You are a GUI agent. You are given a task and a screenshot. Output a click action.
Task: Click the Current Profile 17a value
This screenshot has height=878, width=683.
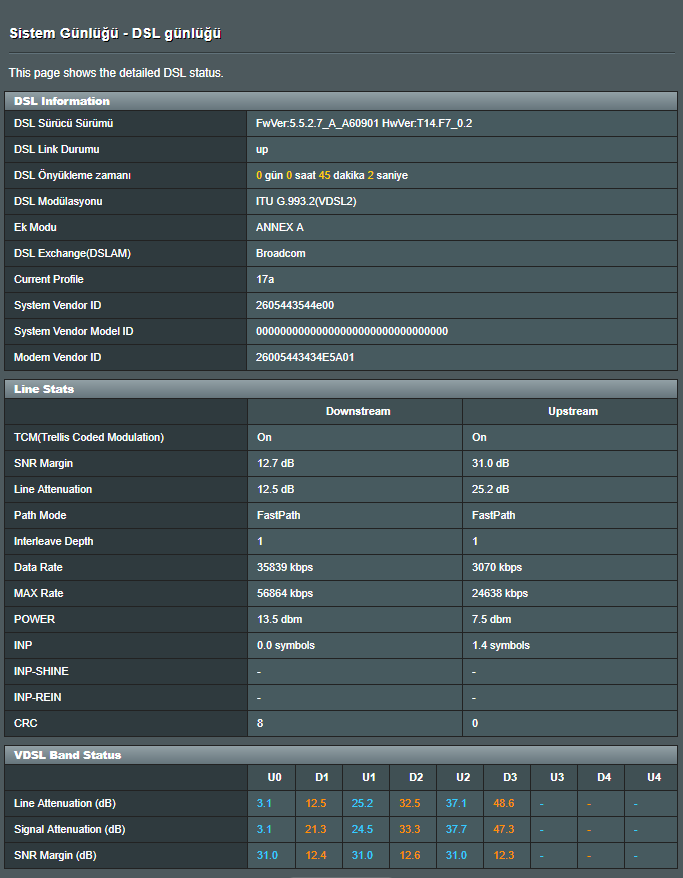pyautogui.click(x=265, y=279)
